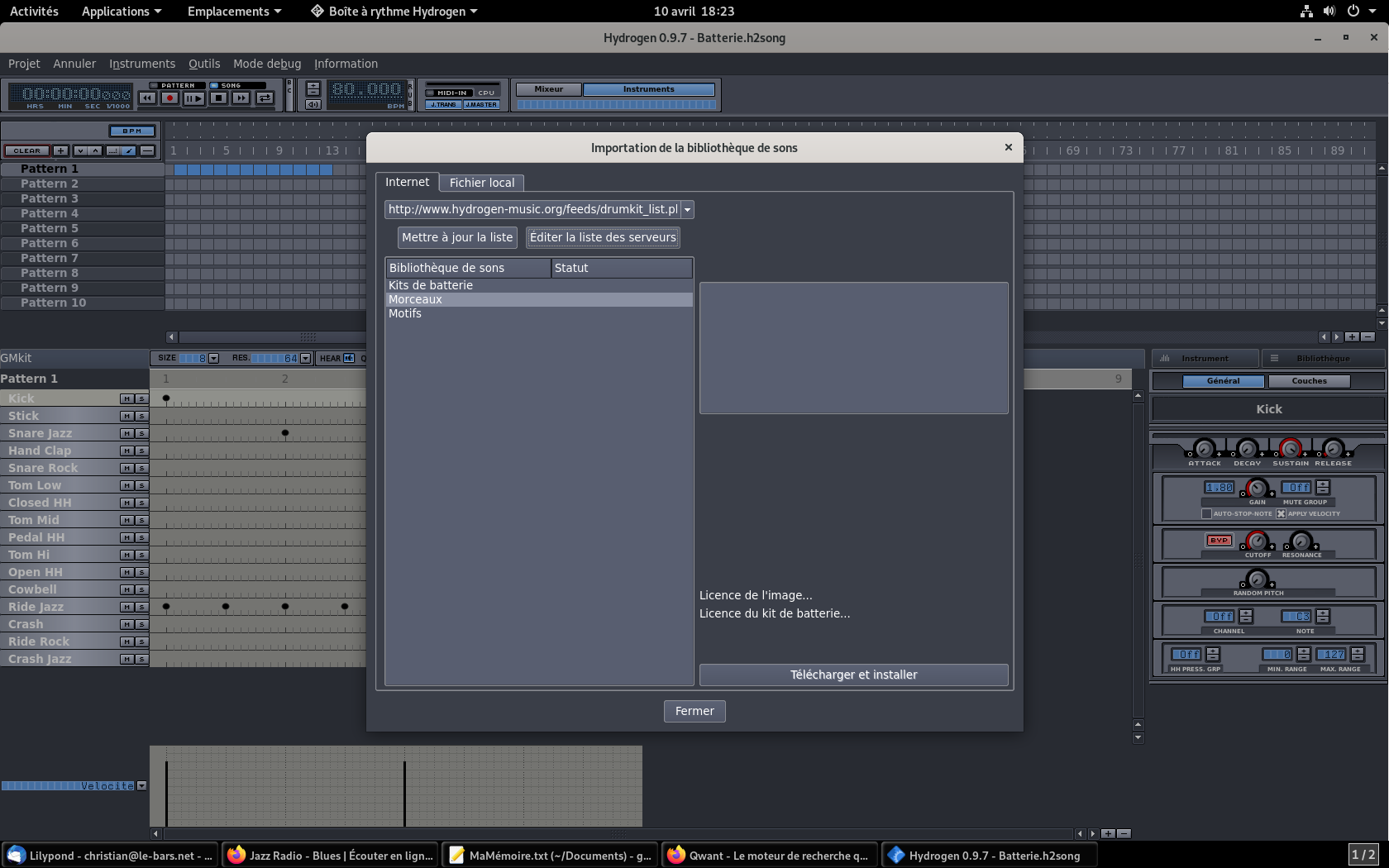Viewport: 1389px width, 868px height.
Task: Mute the Closed HH instrument
Action: [126, 503]
